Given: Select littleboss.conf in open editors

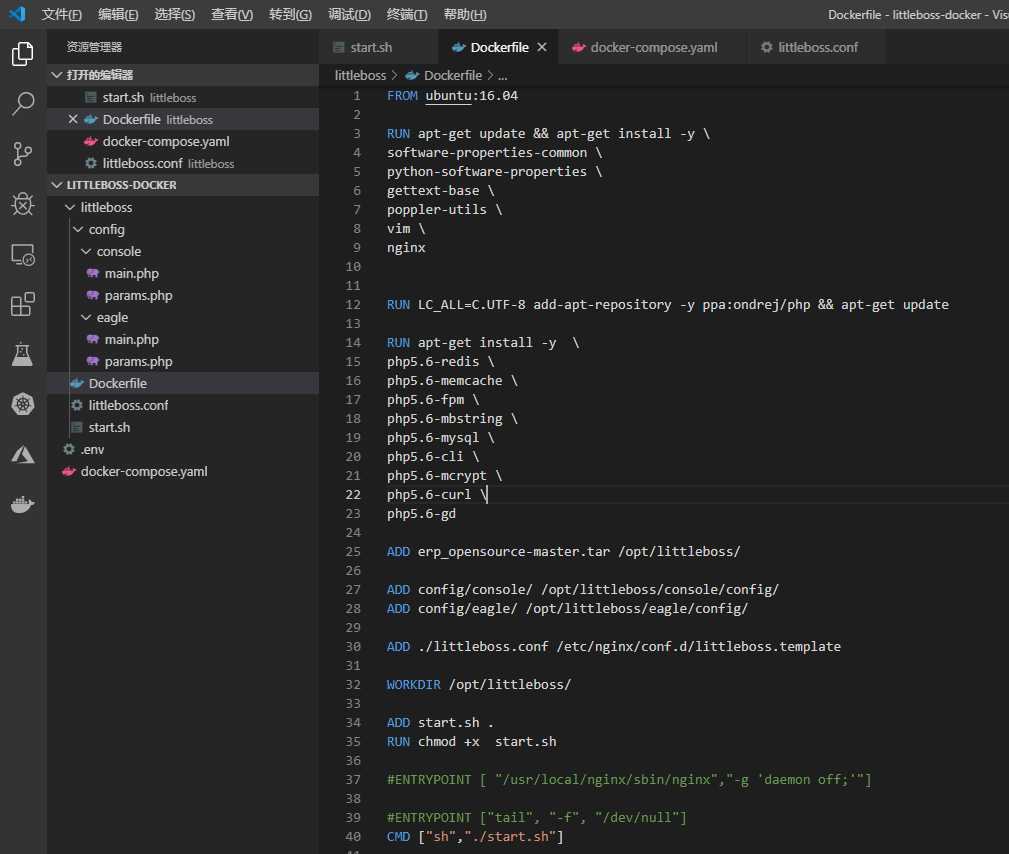Looking at the screenshot, I should click(x=183, y=163).
